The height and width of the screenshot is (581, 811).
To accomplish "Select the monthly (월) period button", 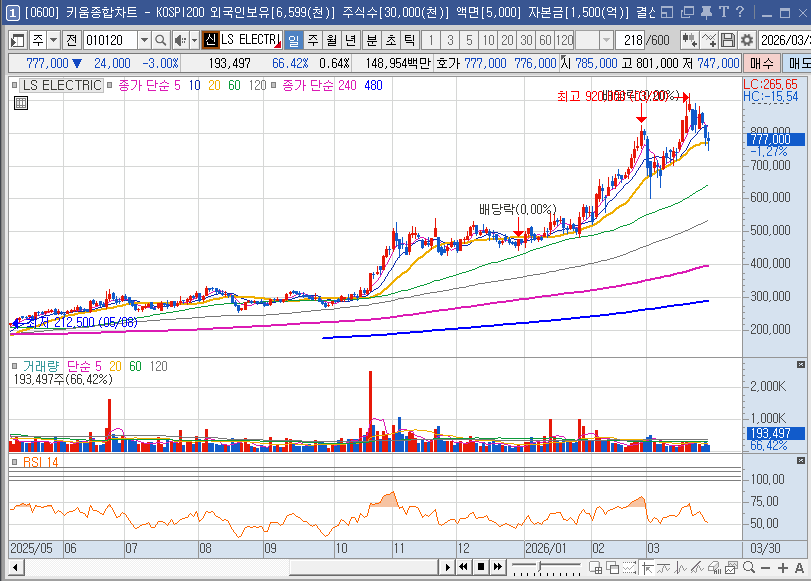I will [x=332, y=40].
